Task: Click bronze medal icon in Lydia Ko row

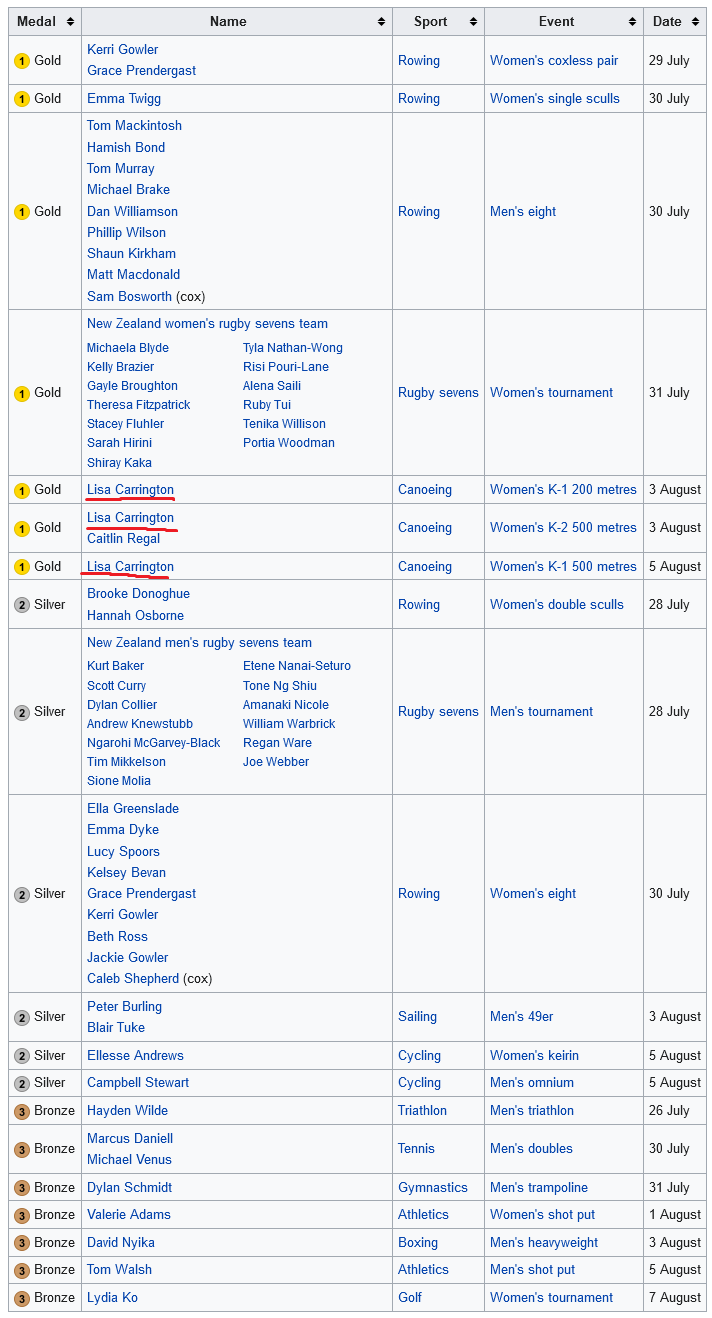Action: pyautogui.click(x=22, y=1298)
